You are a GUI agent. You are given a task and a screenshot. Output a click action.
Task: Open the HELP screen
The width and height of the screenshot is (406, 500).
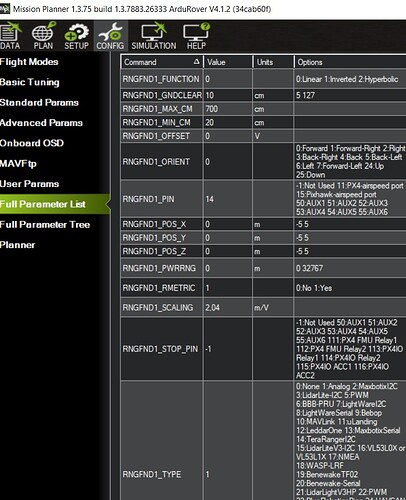(196, 36)
